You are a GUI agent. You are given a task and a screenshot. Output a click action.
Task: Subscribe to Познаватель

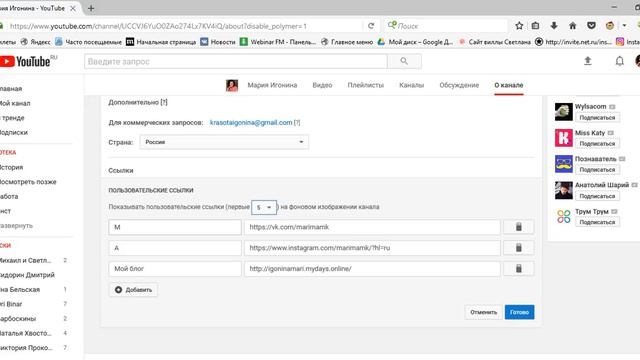pos(597,169)
